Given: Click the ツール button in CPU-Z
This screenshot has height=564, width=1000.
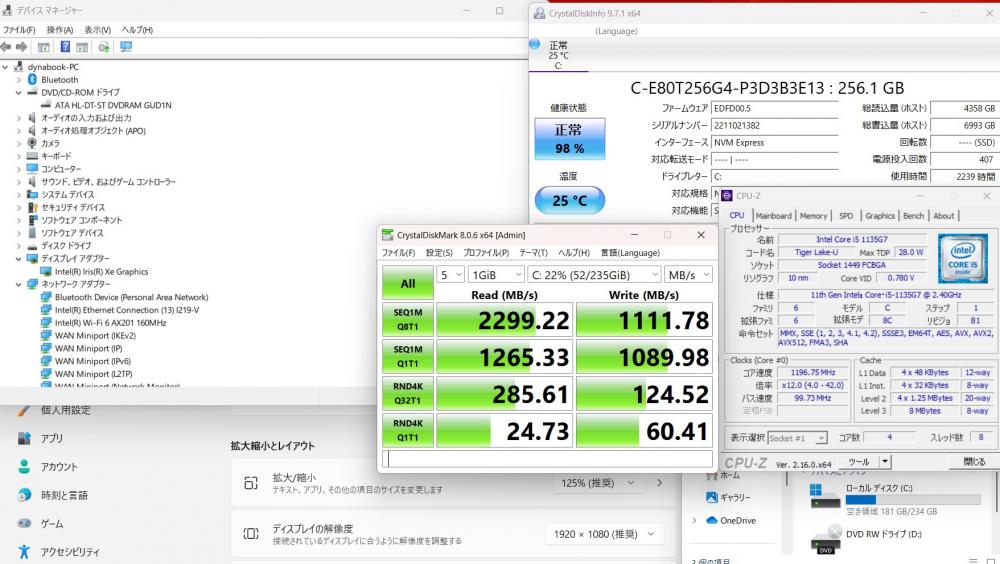Looking at the screenshot, I should click(x=859, y=462).
